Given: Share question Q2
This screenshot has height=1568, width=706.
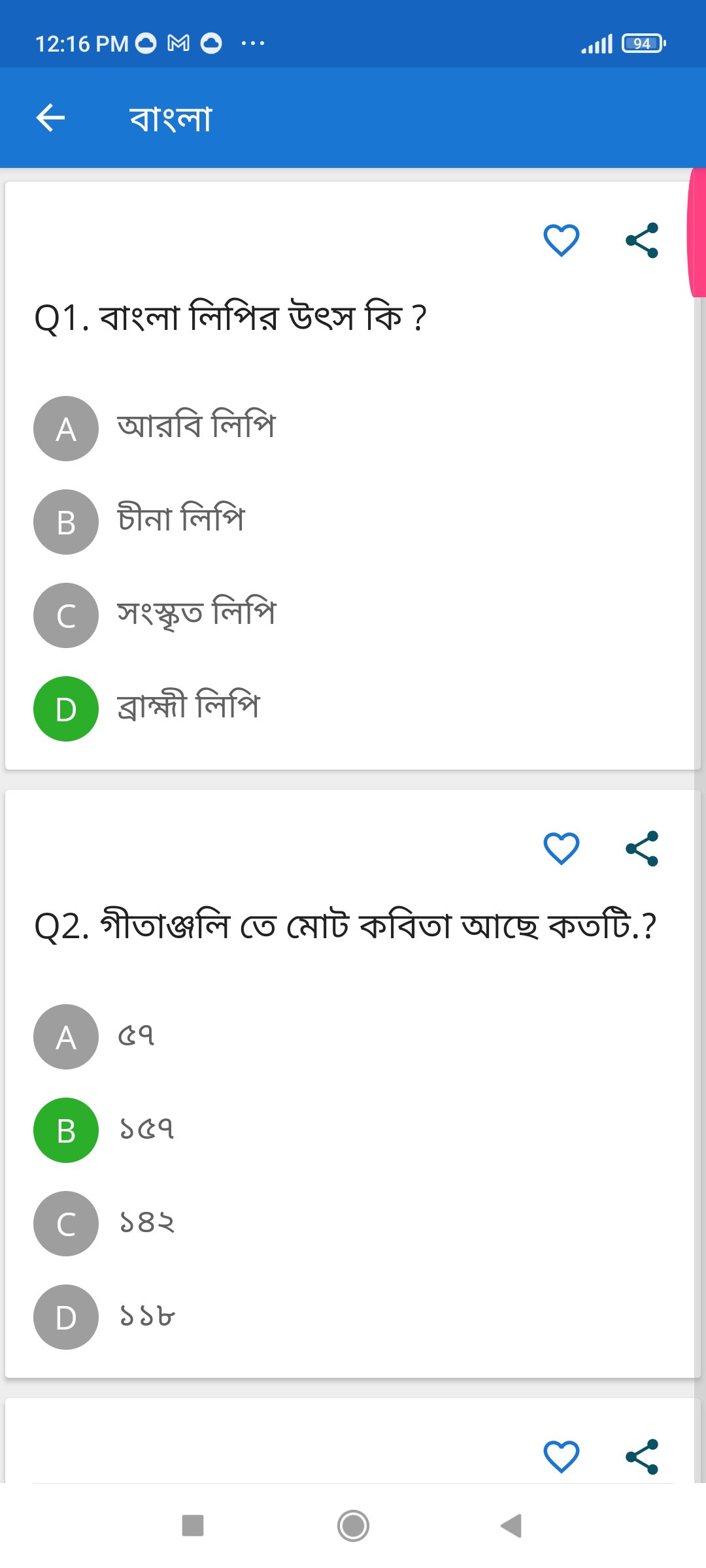Looking at the screenshot, I should [x=642, y=849].
